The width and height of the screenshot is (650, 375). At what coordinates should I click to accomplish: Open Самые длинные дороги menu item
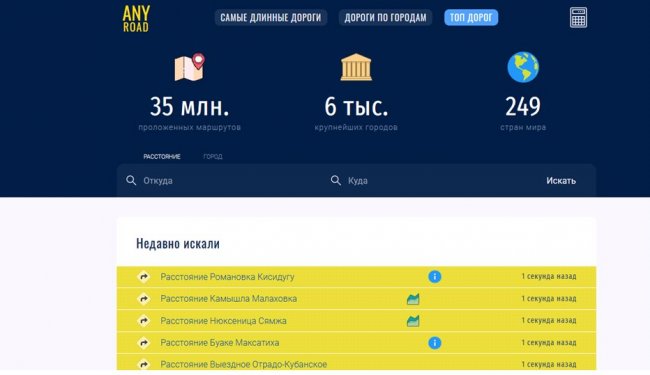coord(271,17)
